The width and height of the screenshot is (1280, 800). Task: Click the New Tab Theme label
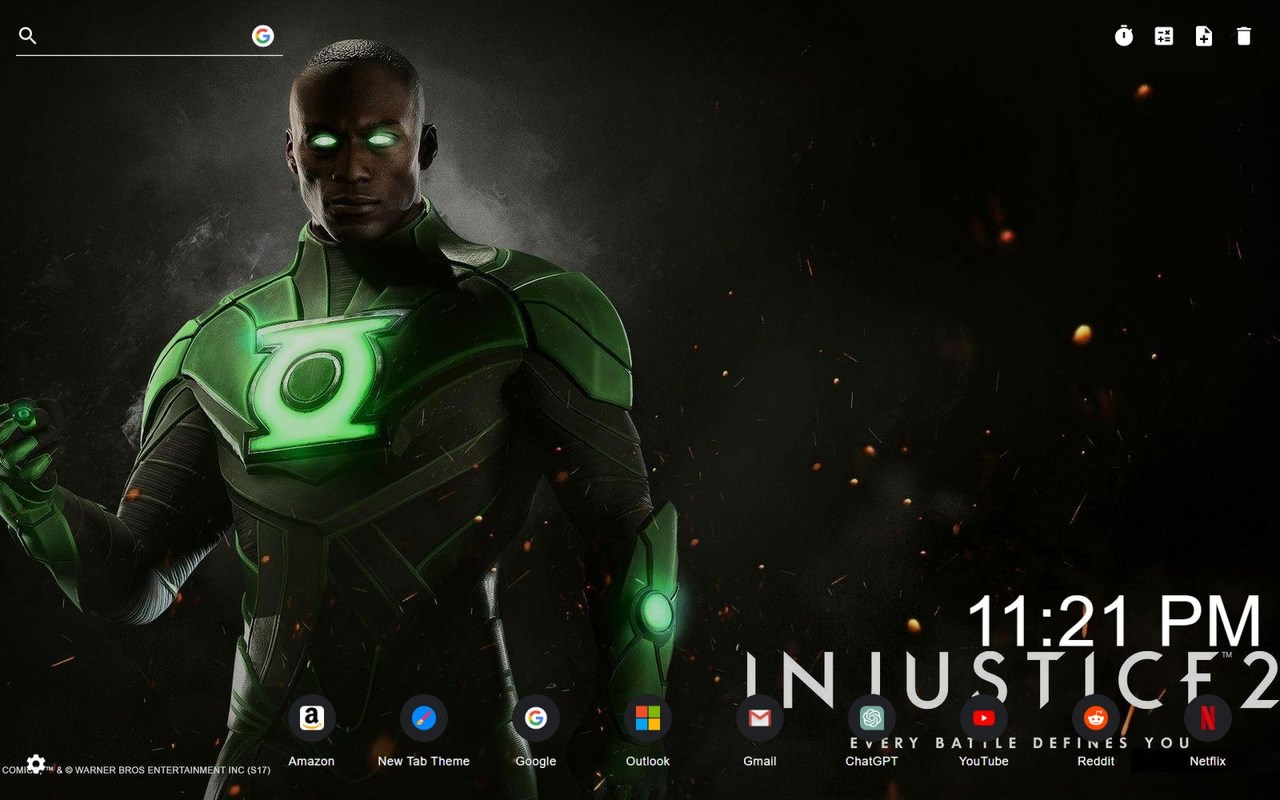(x=424, y=761)
